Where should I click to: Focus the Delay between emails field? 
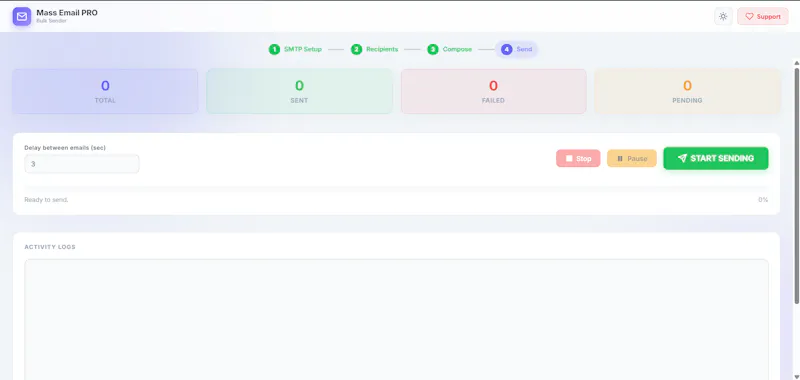(82, 164)
